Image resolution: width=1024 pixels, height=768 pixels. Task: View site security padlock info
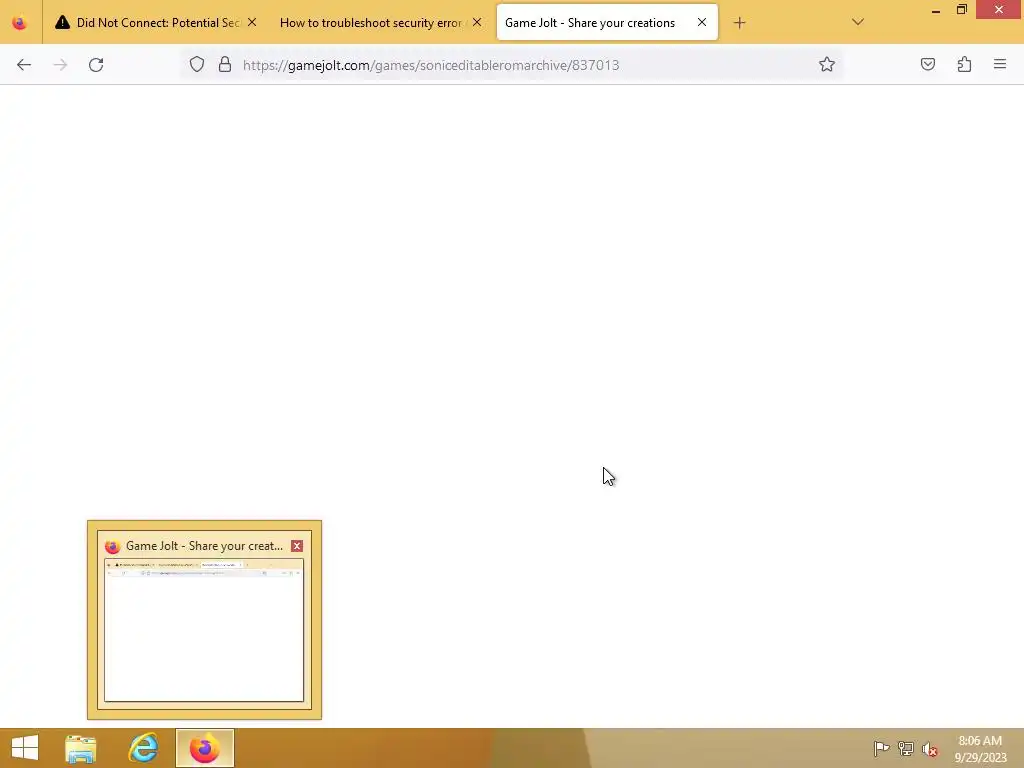click(x=225, y=65)
